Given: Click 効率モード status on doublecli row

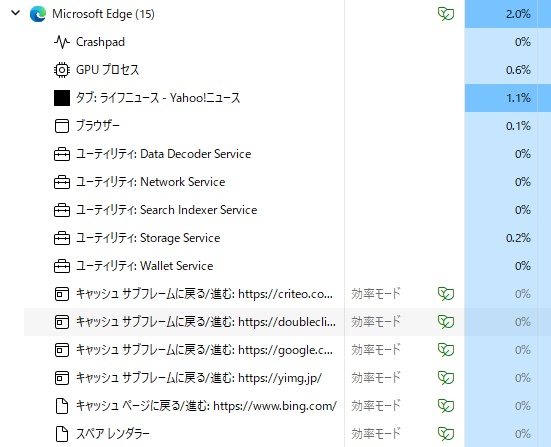Looking at the screenshot, I should coord(376,322).
